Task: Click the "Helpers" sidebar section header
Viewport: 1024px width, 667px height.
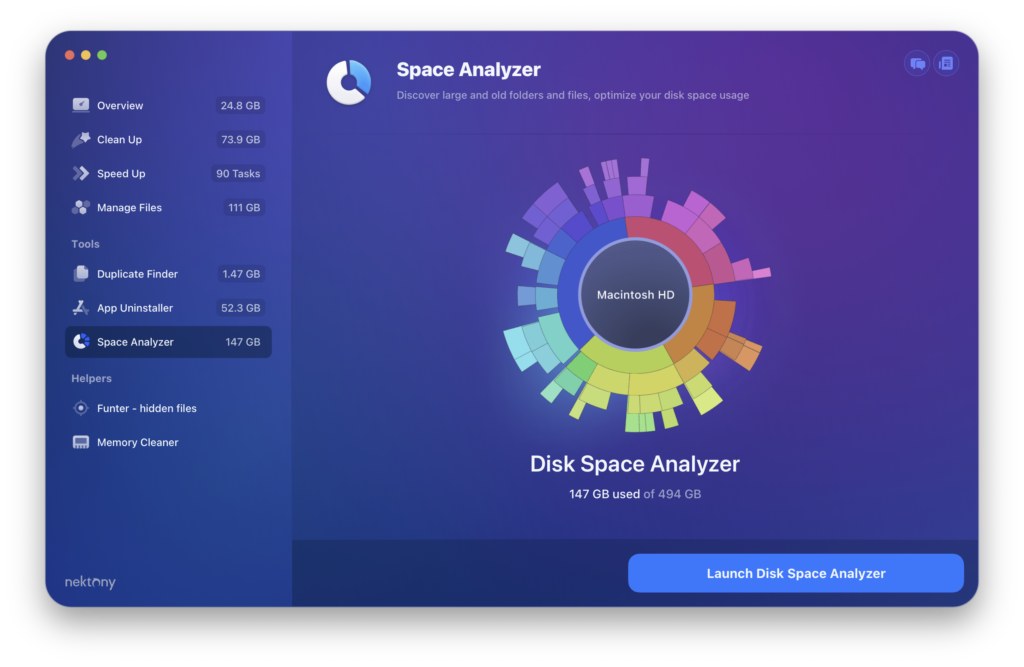Action: (x=91, y=378)
